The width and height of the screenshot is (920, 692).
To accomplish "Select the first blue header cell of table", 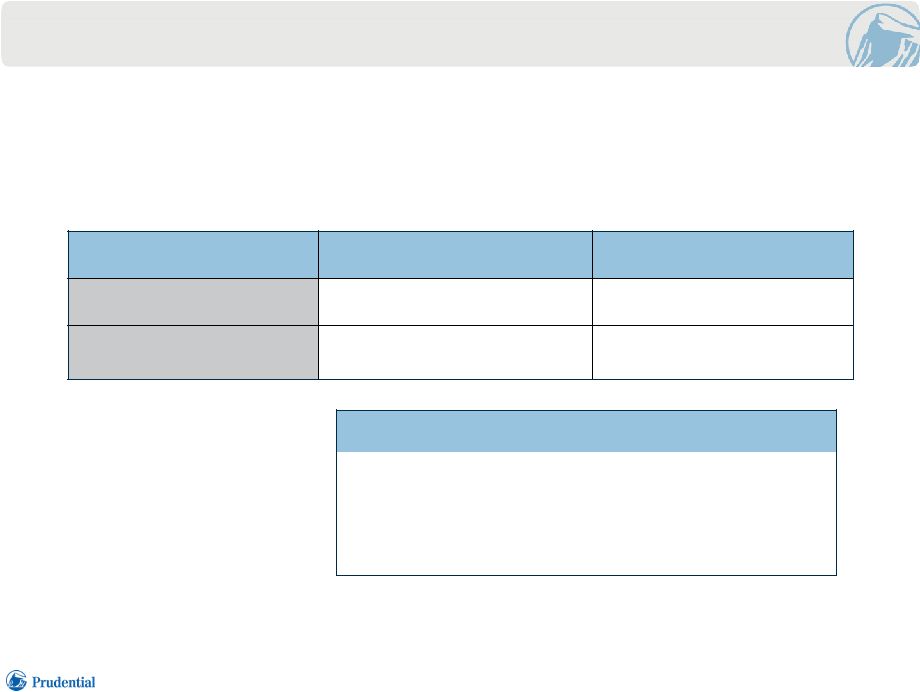I will 193,255.
